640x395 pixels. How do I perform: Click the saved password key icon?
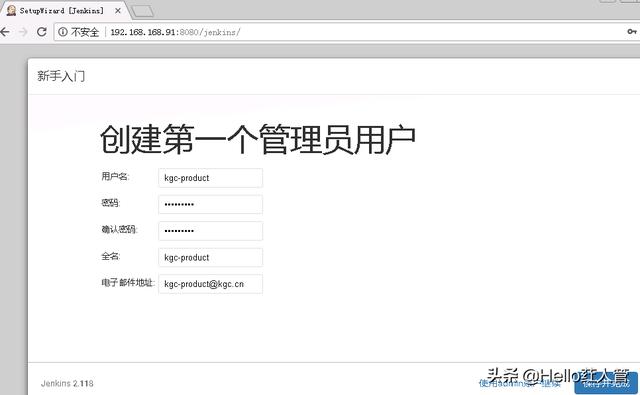[x=632, y=31]
